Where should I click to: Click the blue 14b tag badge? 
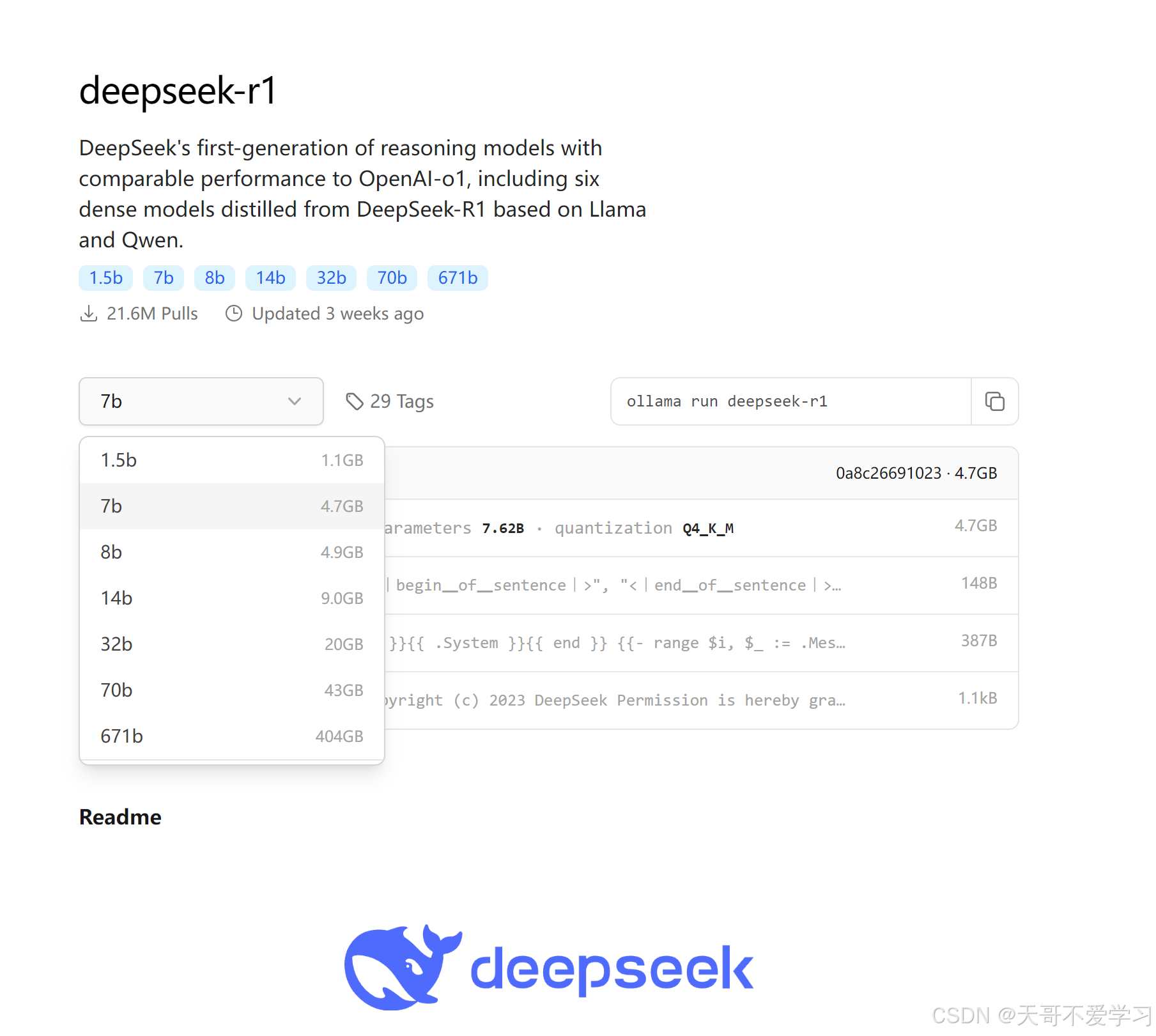point(270,278)
